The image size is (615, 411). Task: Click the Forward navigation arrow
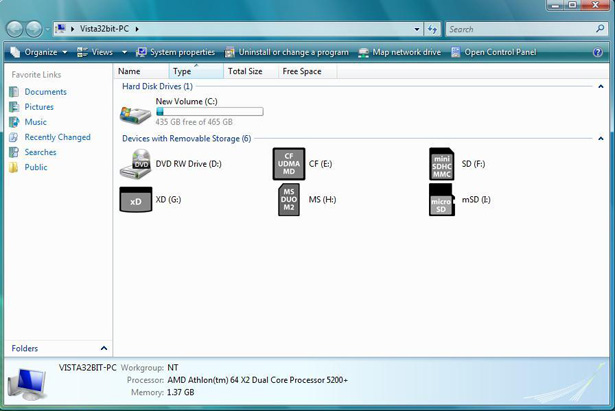point(34,29)
